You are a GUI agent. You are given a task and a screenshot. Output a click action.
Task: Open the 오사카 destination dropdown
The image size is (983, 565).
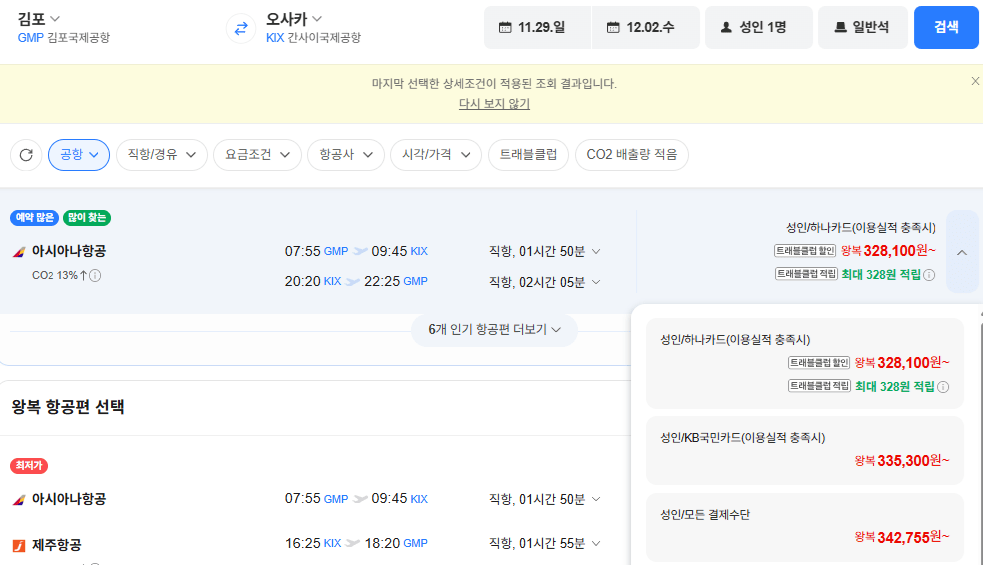[x=293, y=19]
